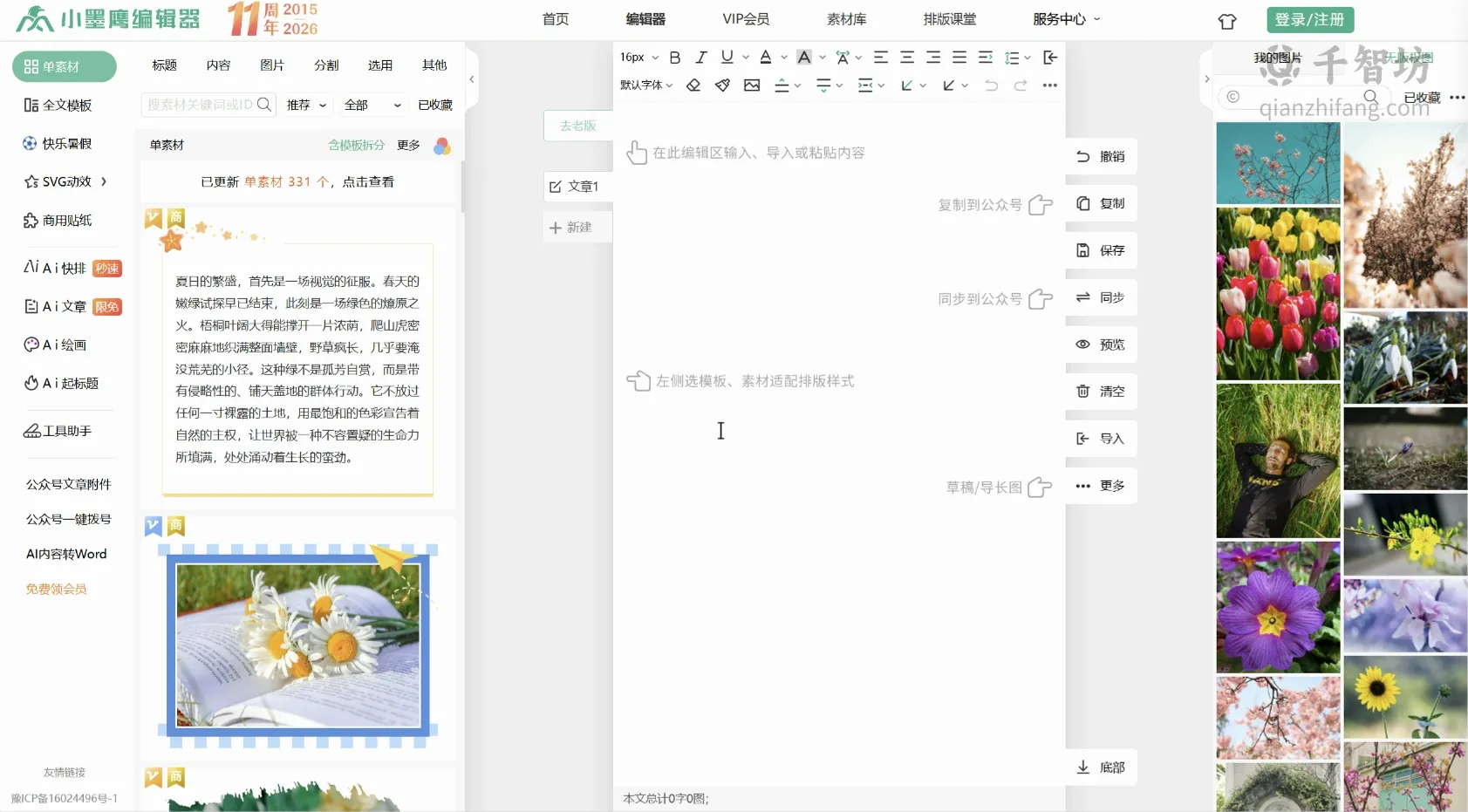Open the three-dot more toolbar options
This screenshot has height=812, width=1468.
pos(1049,85)
